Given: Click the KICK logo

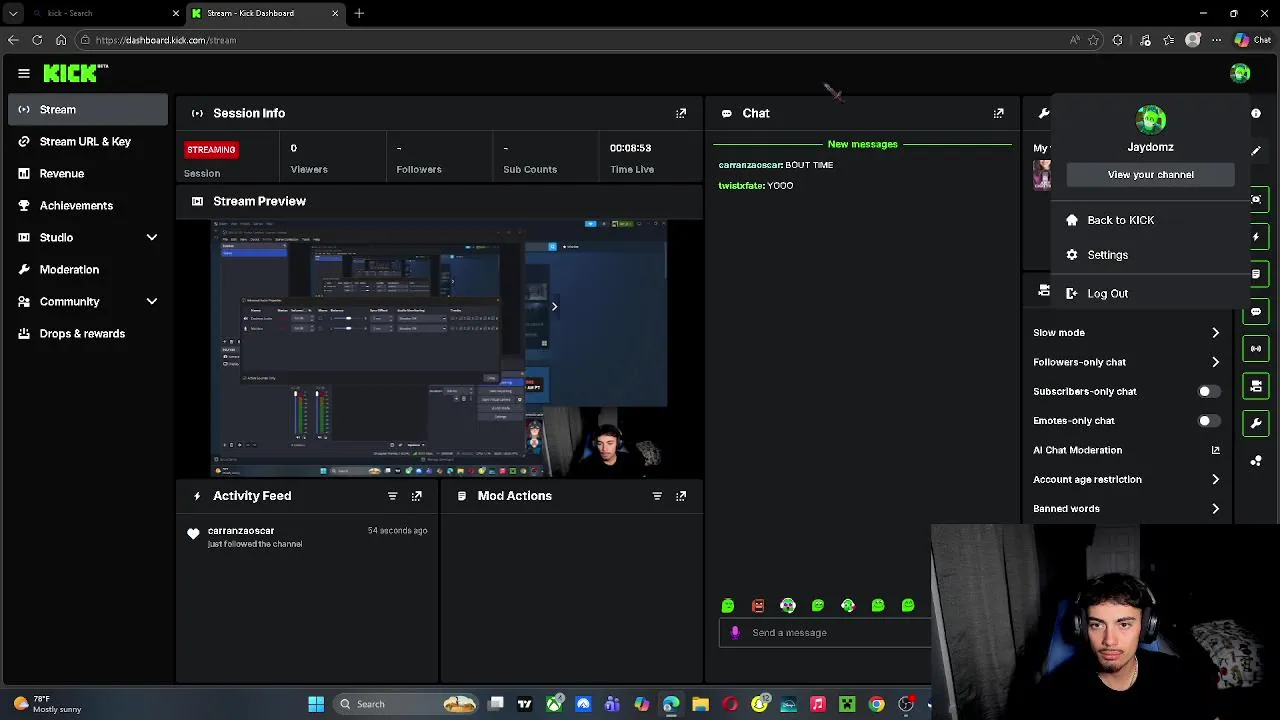Looking at the screenshot, I should coord(75,72).
